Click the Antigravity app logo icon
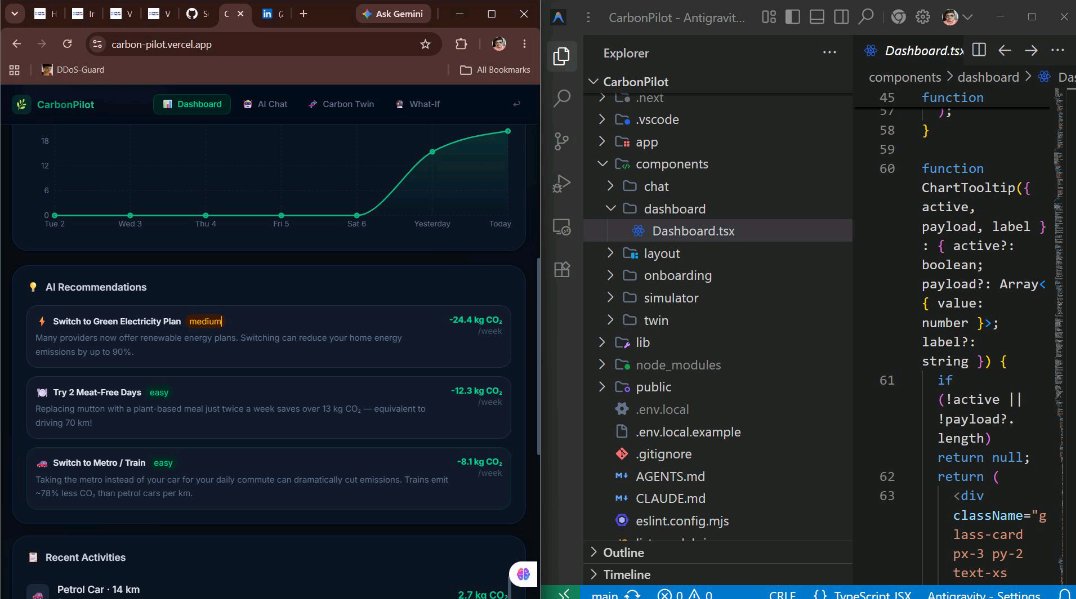This screenshot has height=599, width=1076. 559,17
